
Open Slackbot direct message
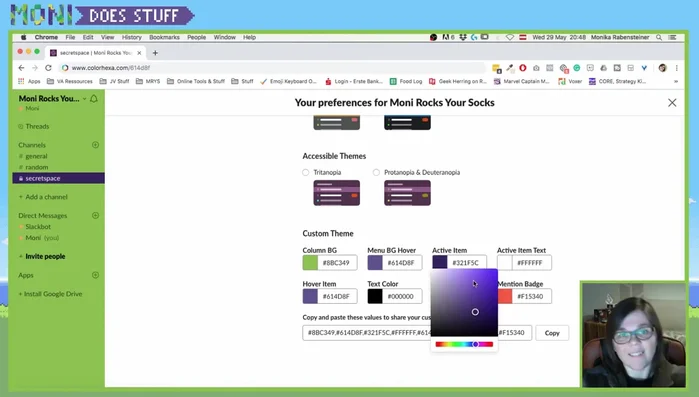[38, 226]
